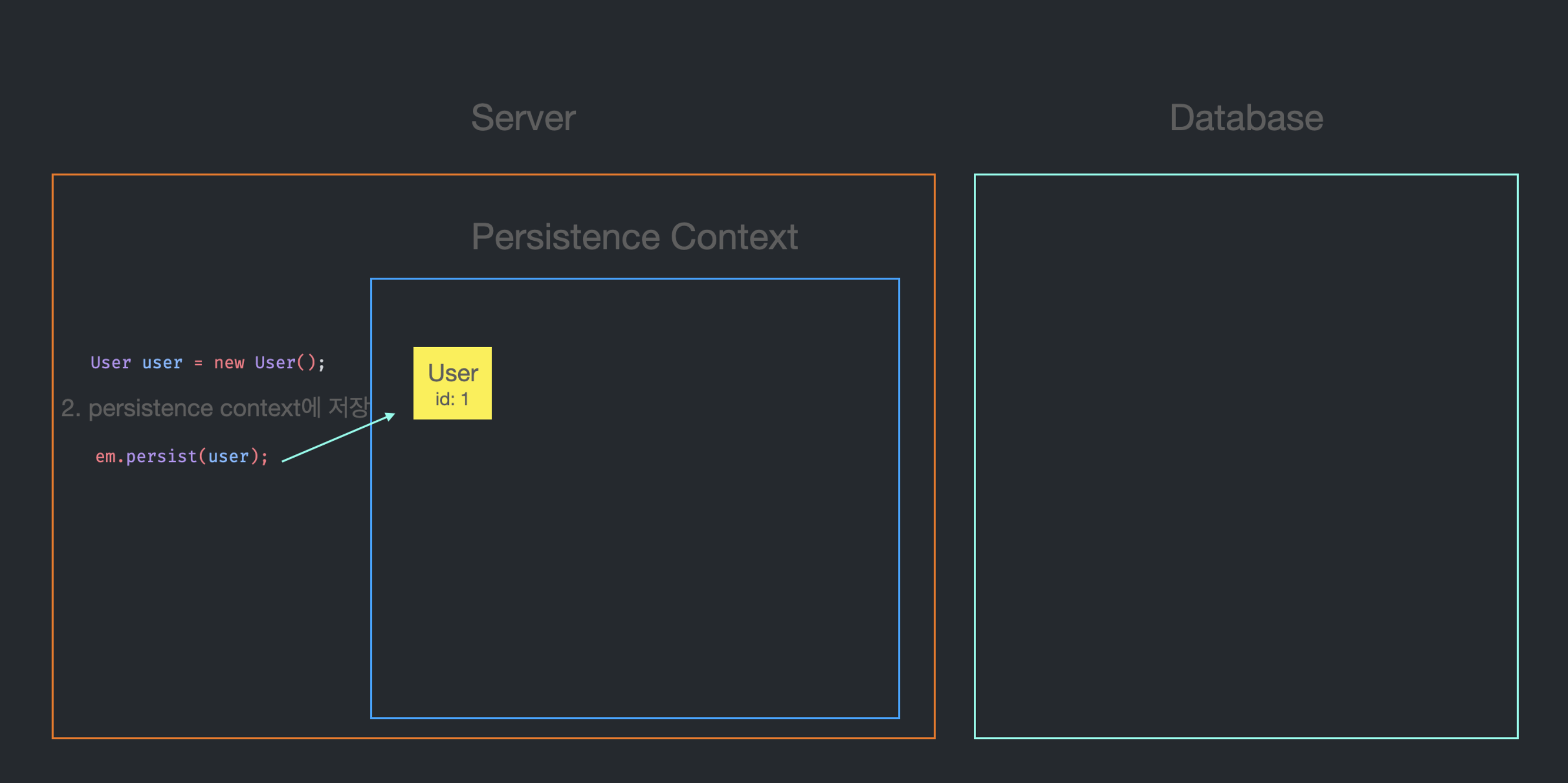Click the "id: 1" label in User box
1568x783 pixels.
(x=452, y=400)
